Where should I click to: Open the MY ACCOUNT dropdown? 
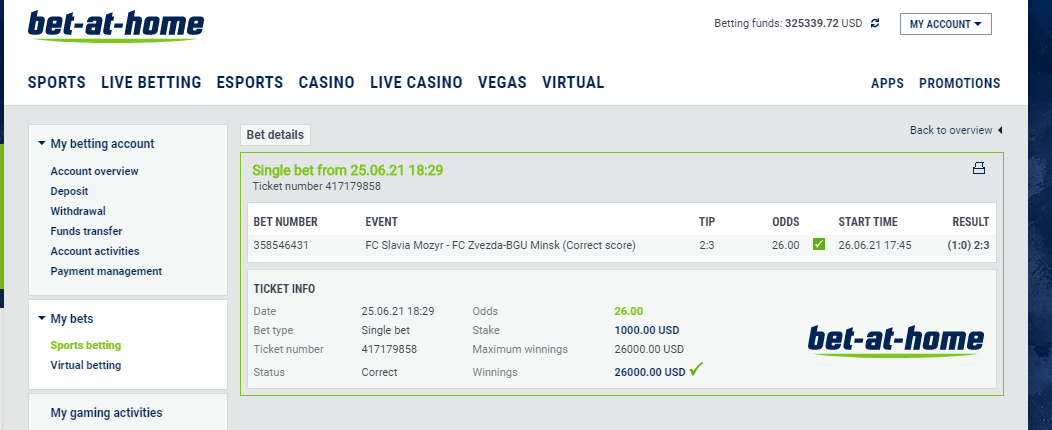pyautogui.click(x=945, y=24)
